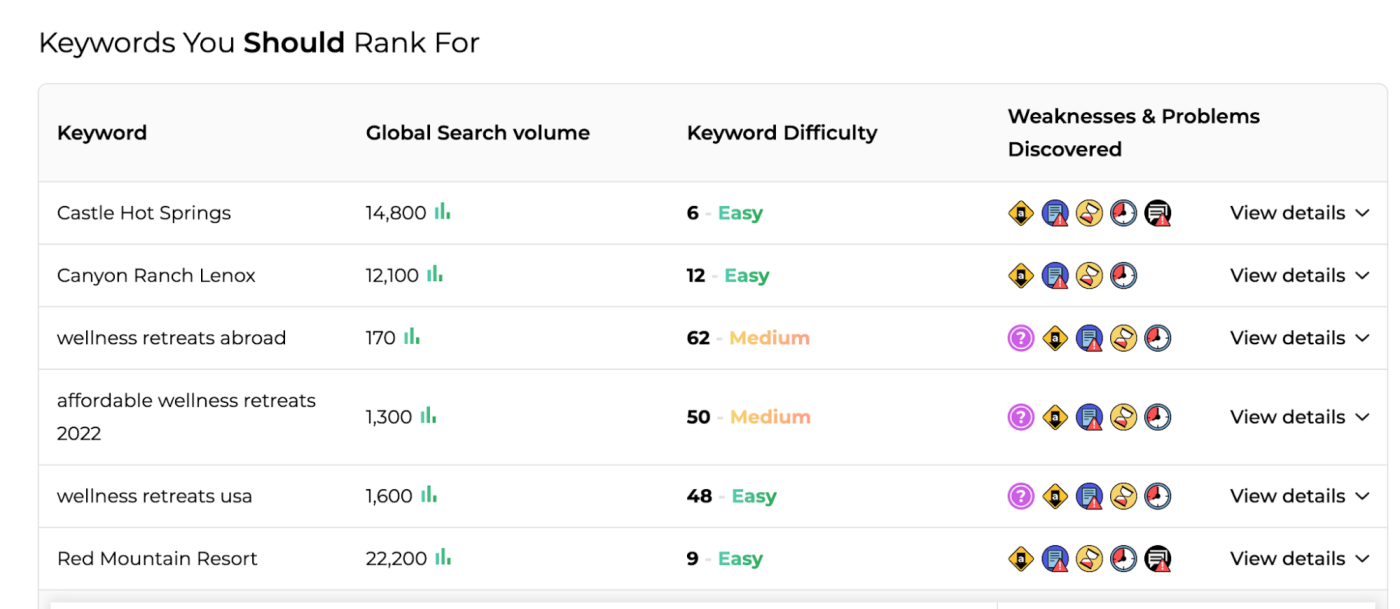This screenshot has width=1400, height=609.
Task: Click the red clock icon for Canyon Ranch Lenox
Action: click(1123, 276)
